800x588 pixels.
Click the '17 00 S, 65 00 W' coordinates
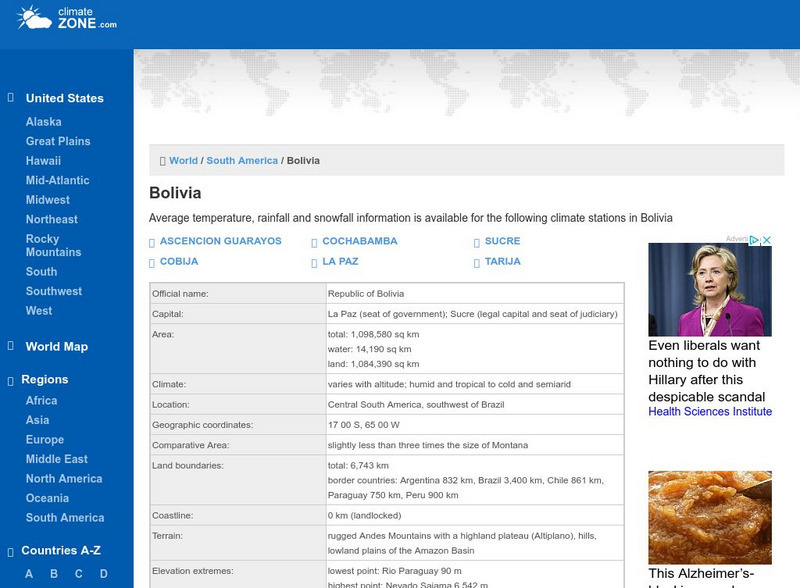click(364, 425)
